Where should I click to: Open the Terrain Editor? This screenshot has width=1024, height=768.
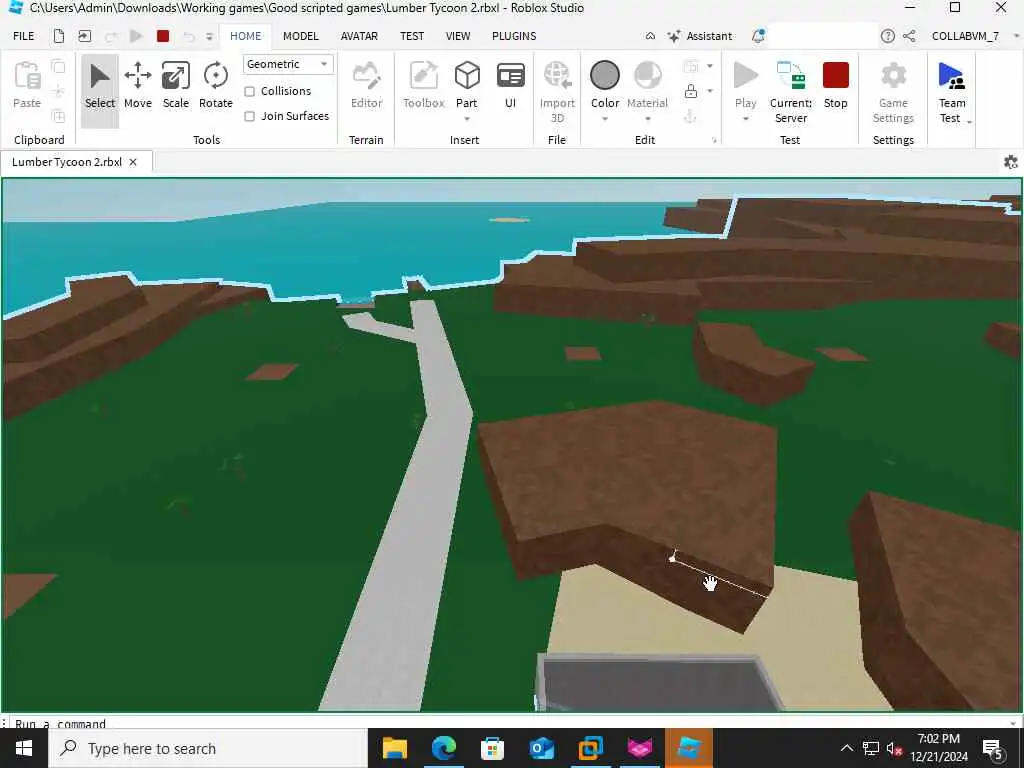click(x=366, y=86)
